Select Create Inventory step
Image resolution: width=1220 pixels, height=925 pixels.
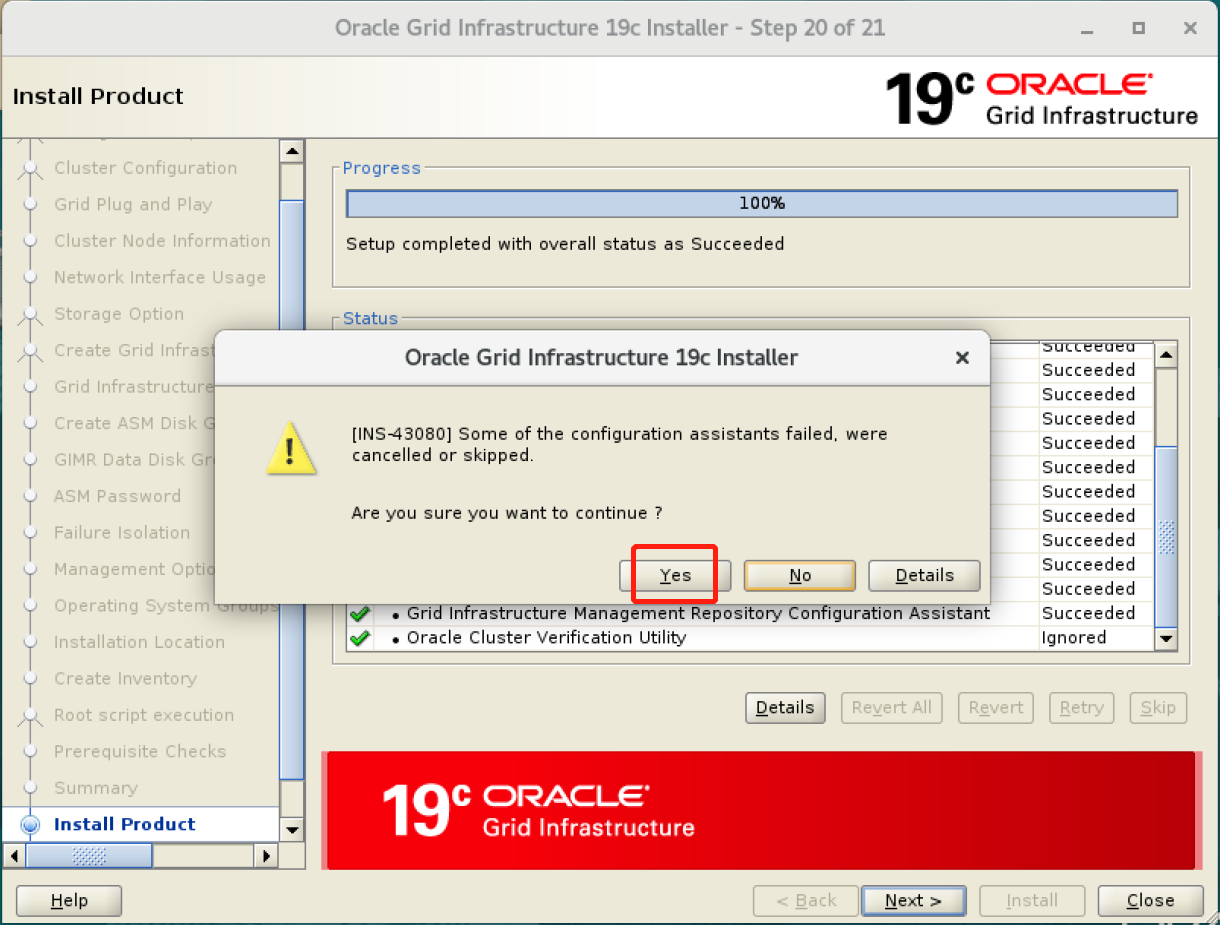pyautogui.click(x=125, y=678)
